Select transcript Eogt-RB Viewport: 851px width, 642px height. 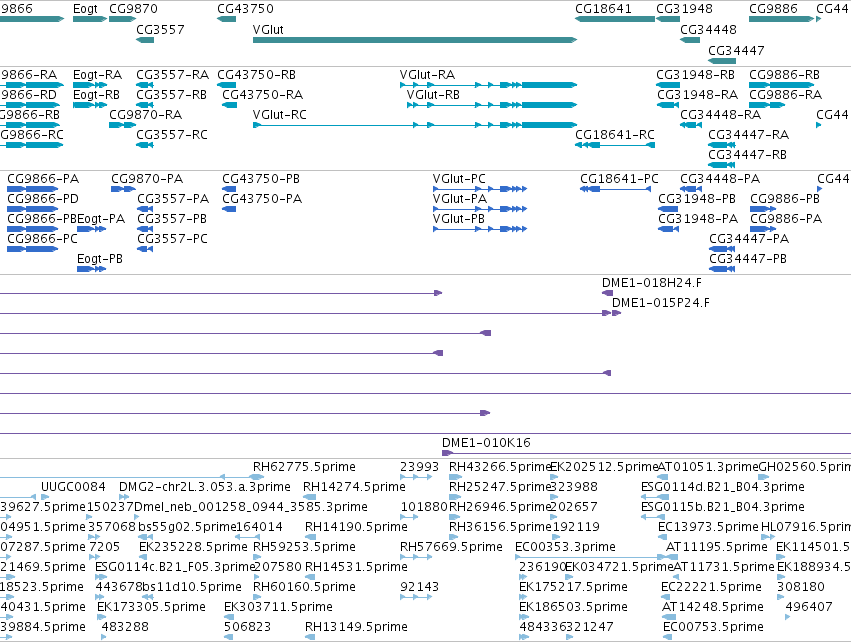90,105
